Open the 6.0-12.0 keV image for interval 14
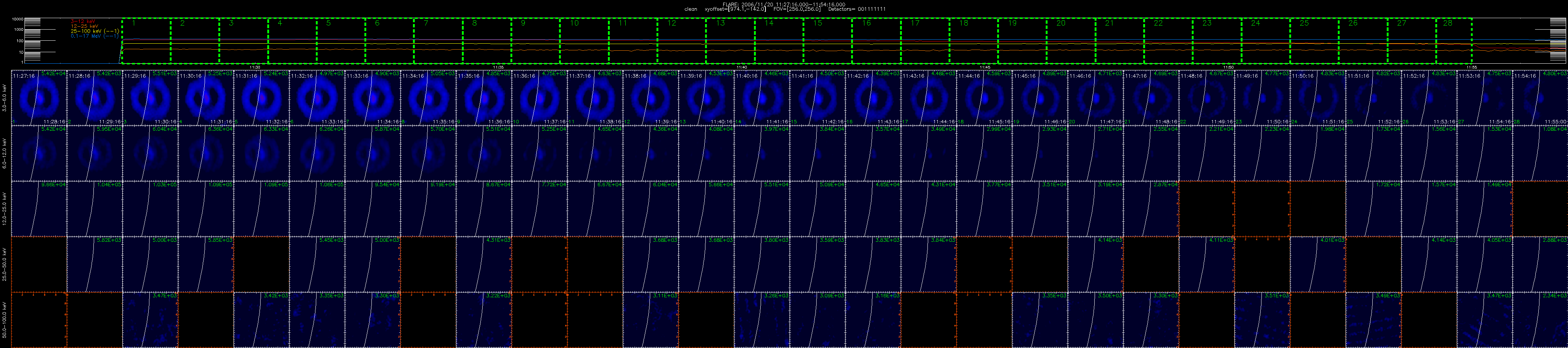 click(762, 153)
